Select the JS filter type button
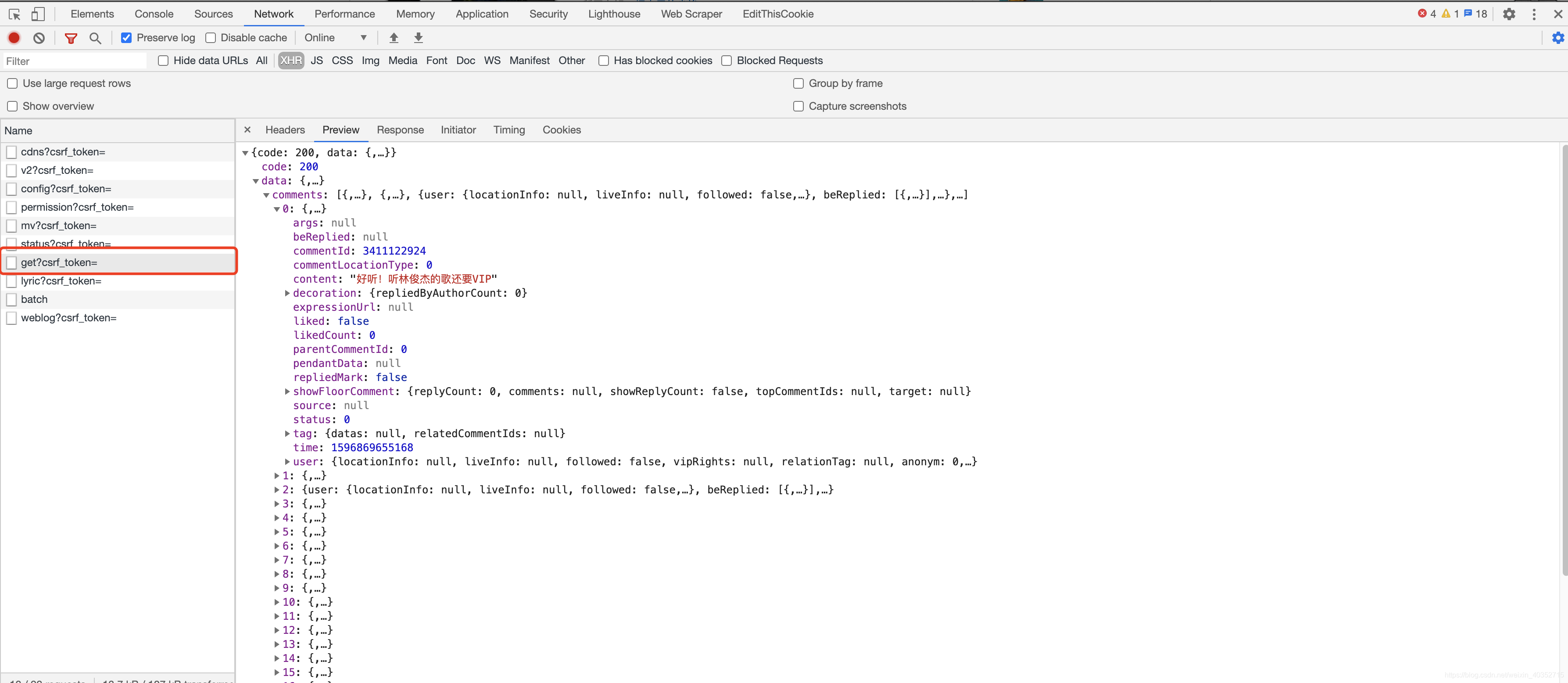 pyautogui.click(x=316, y=60)
